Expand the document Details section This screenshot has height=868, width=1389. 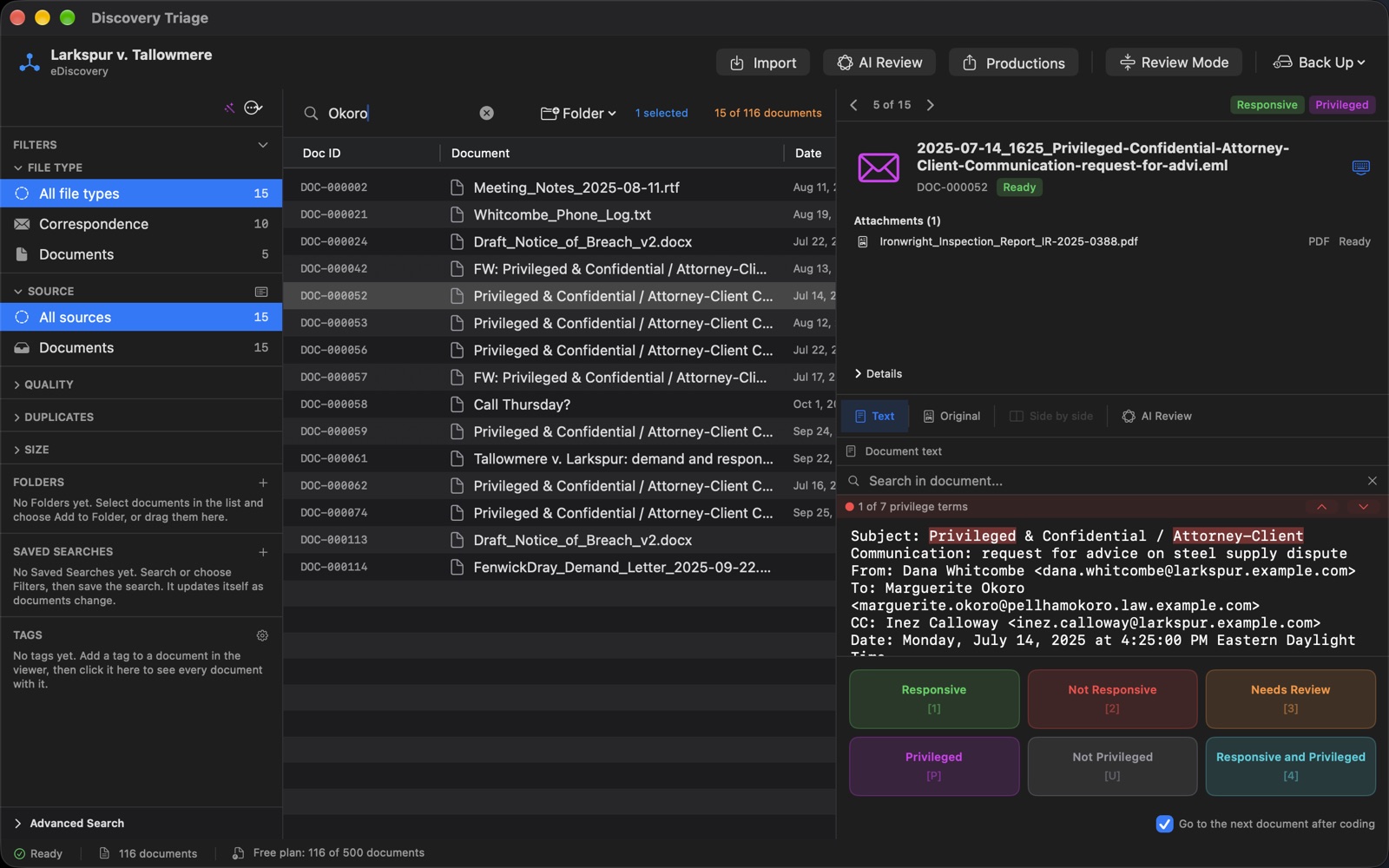(x=879, y=374)
